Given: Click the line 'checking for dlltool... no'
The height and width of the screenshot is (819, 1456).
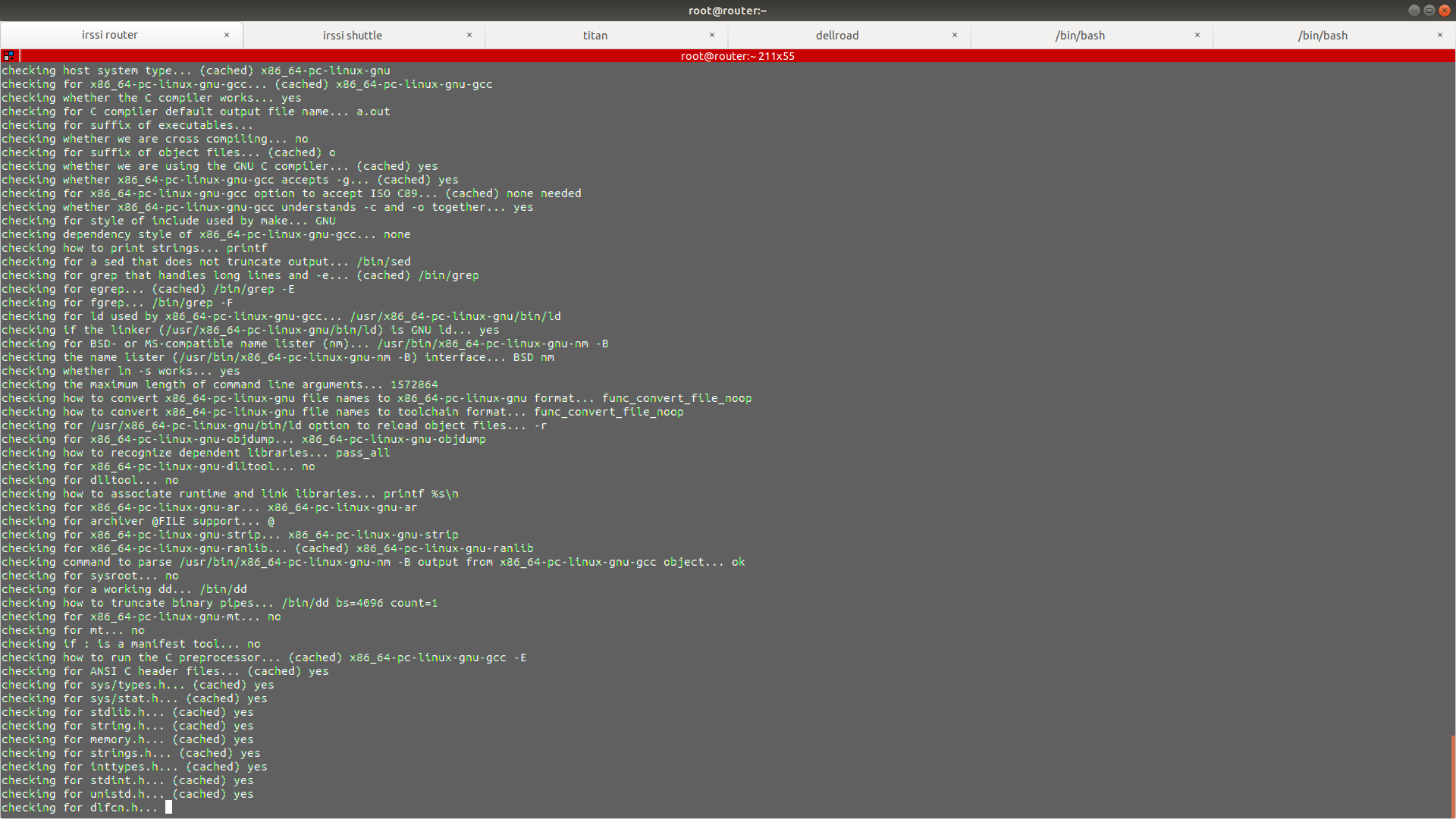Looking at the screenshot, I should (x=90, y=480).
